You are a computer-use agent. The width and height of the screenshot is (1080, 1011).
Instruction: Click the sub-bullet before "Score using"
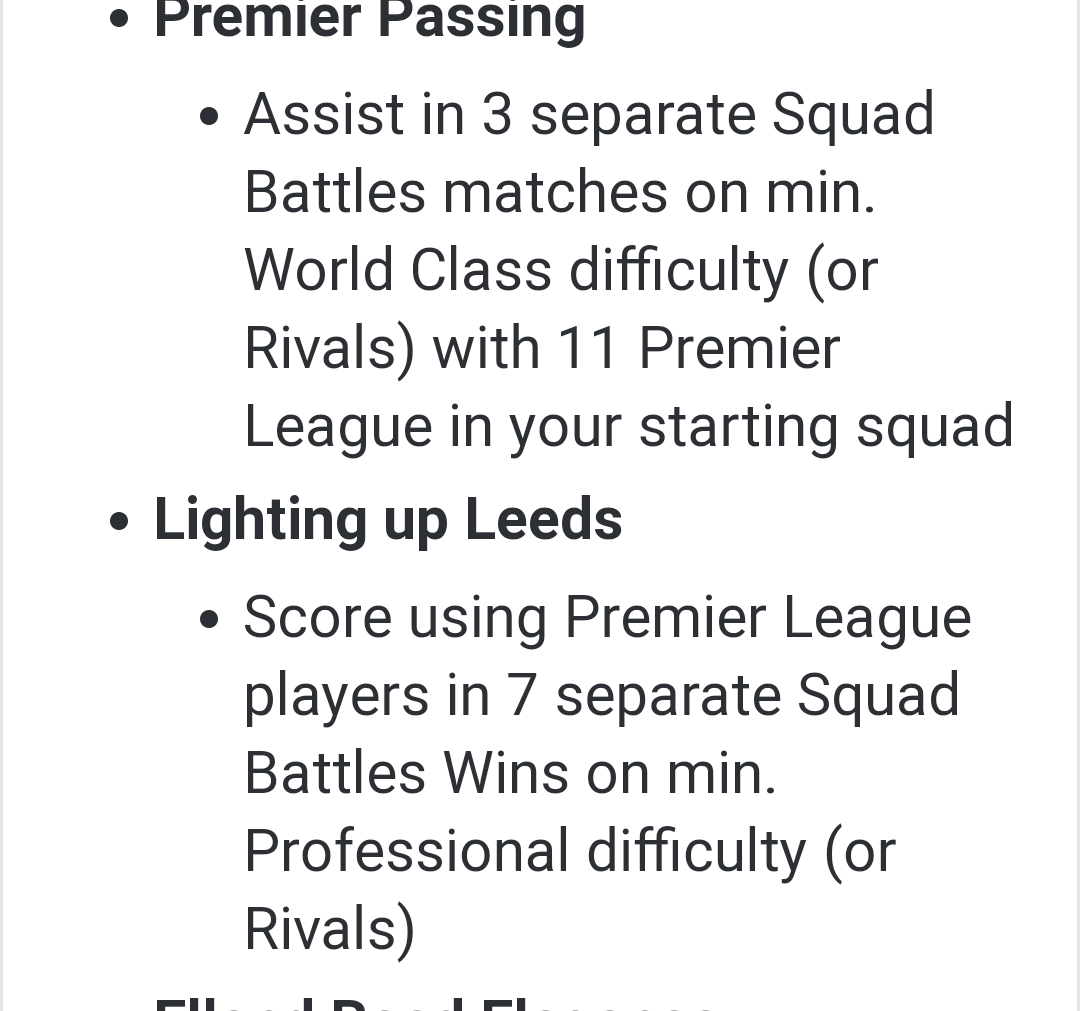(x=209, y=619)
